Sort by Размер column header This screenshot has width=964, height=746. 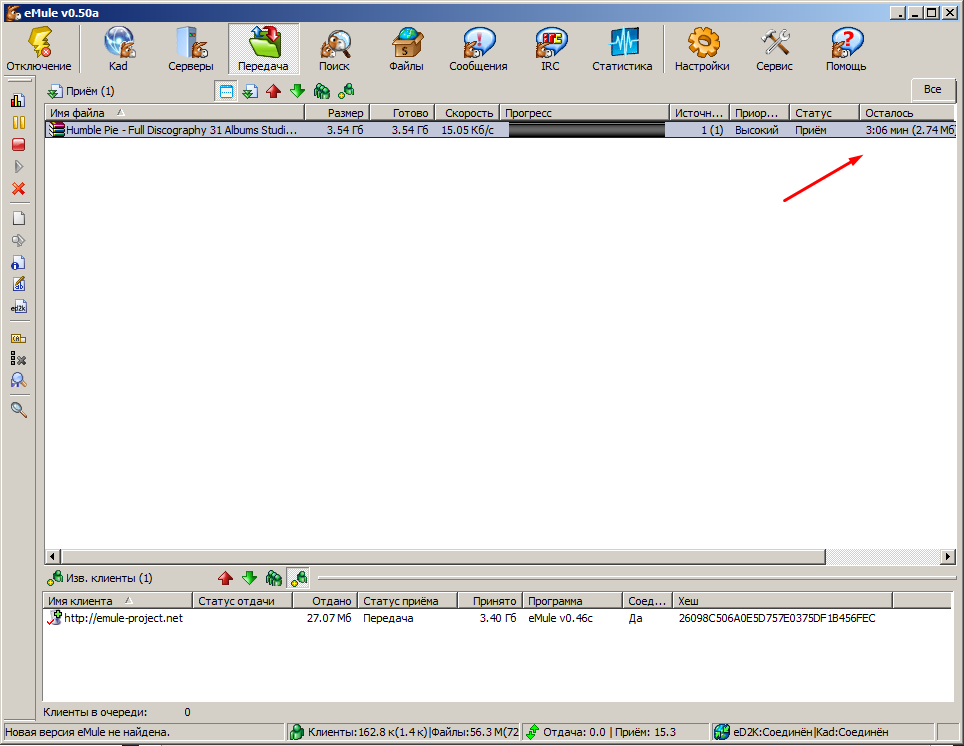coord(337,113)
